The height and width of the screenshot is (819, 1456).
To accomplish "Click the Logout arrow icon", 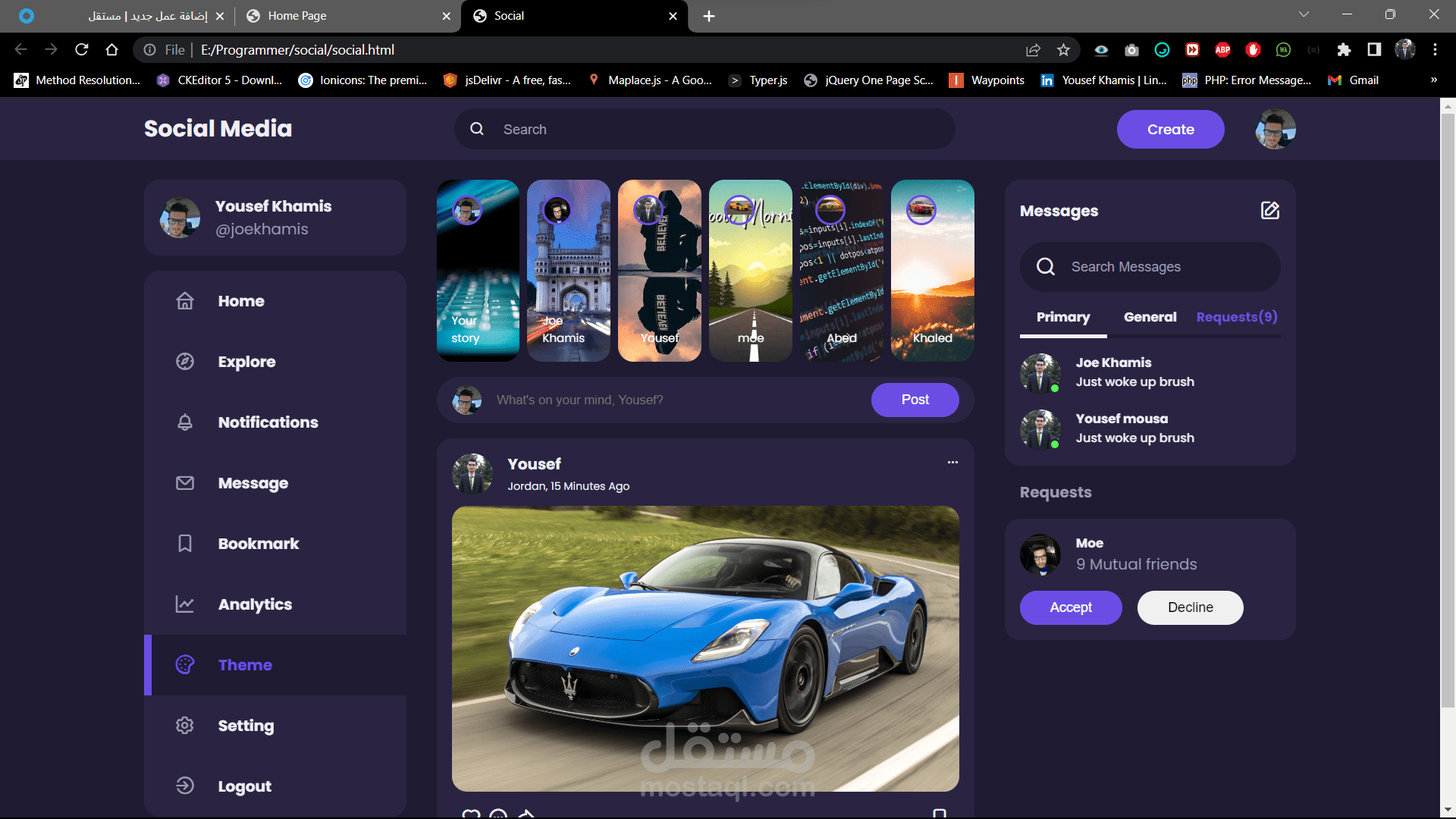I will click(185, 786).
